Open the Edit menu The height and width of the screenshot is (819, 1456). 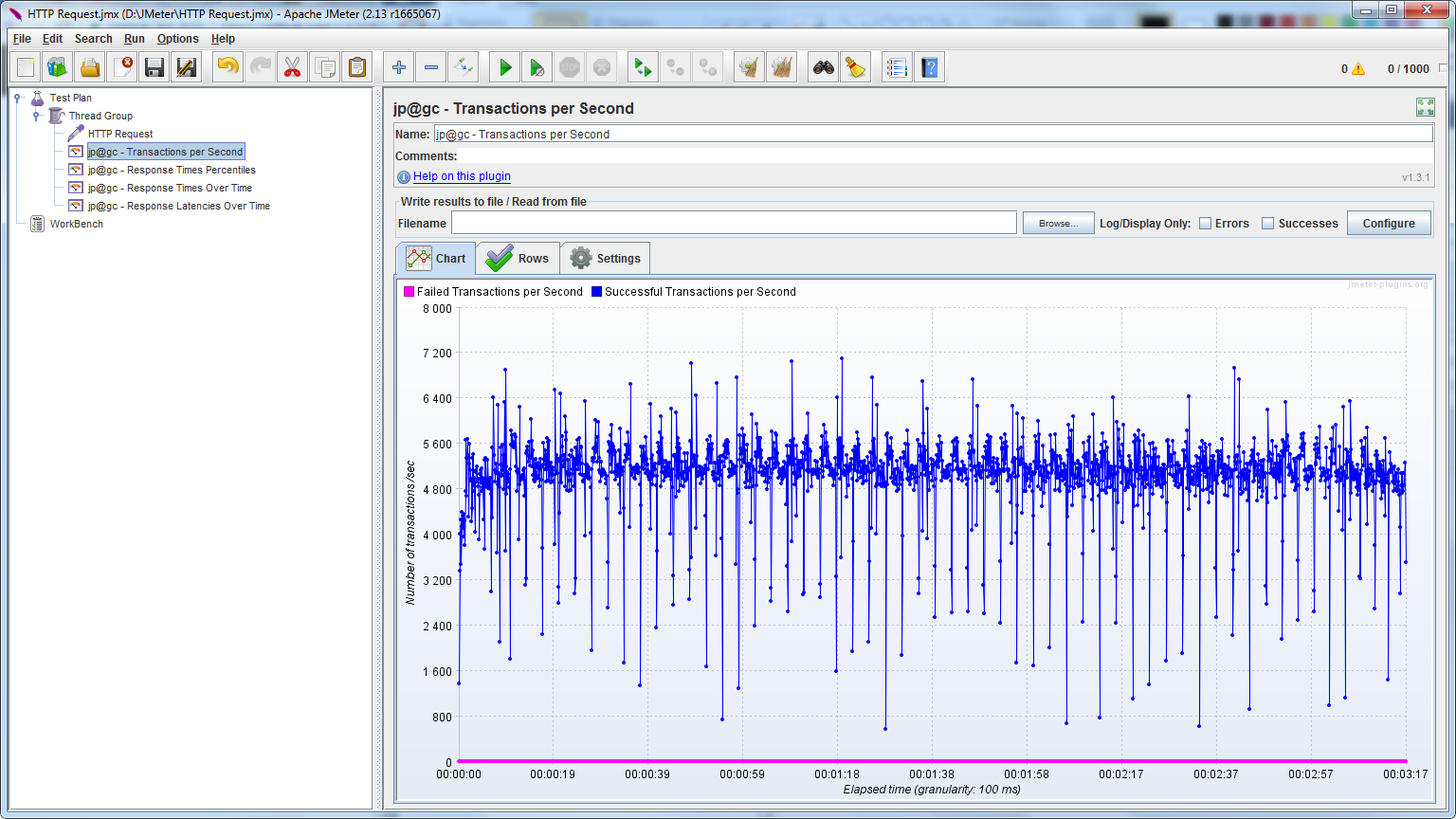52,39
